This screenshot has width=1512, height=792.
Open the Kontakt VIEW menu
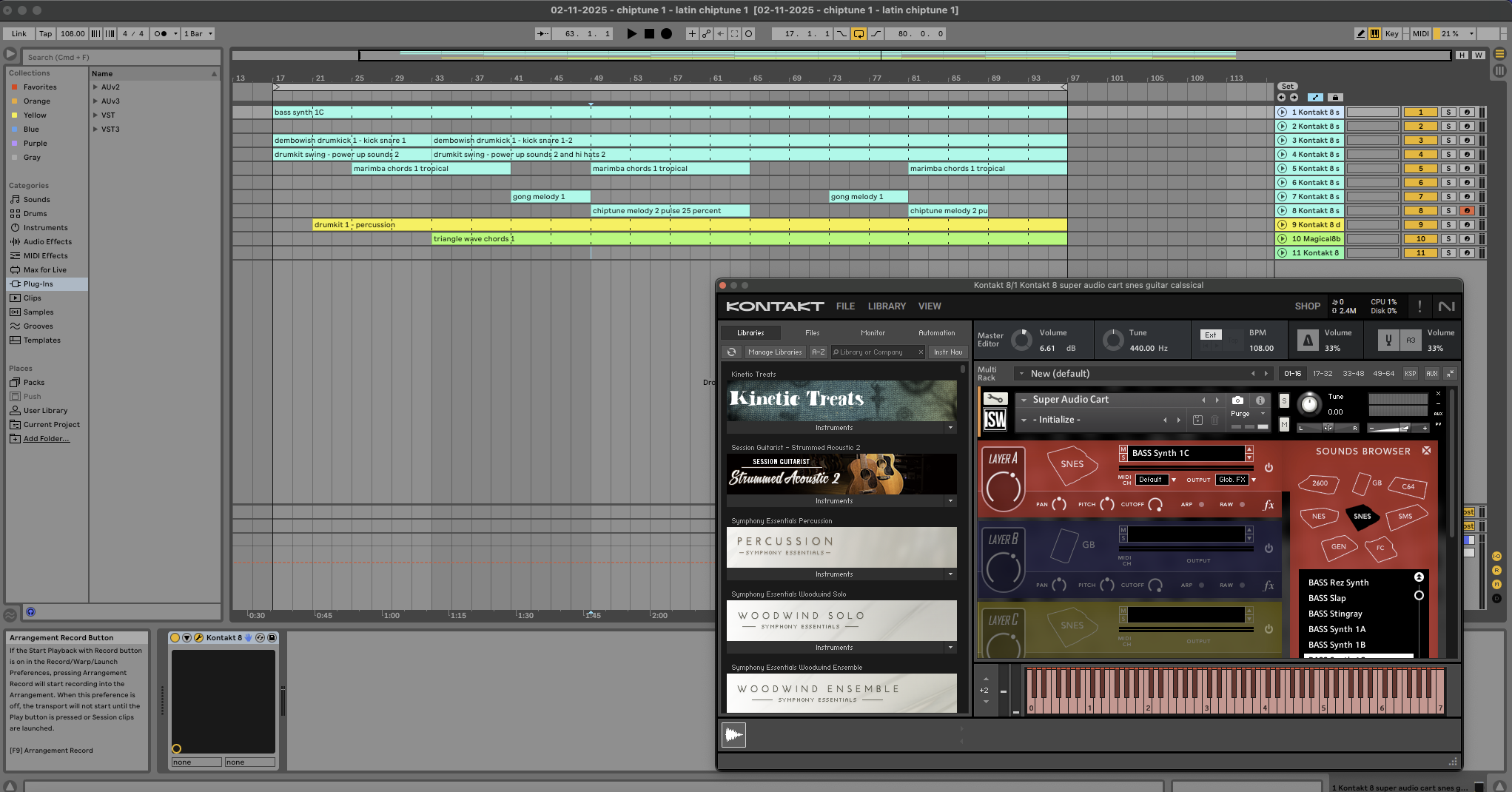pos(930,306)
